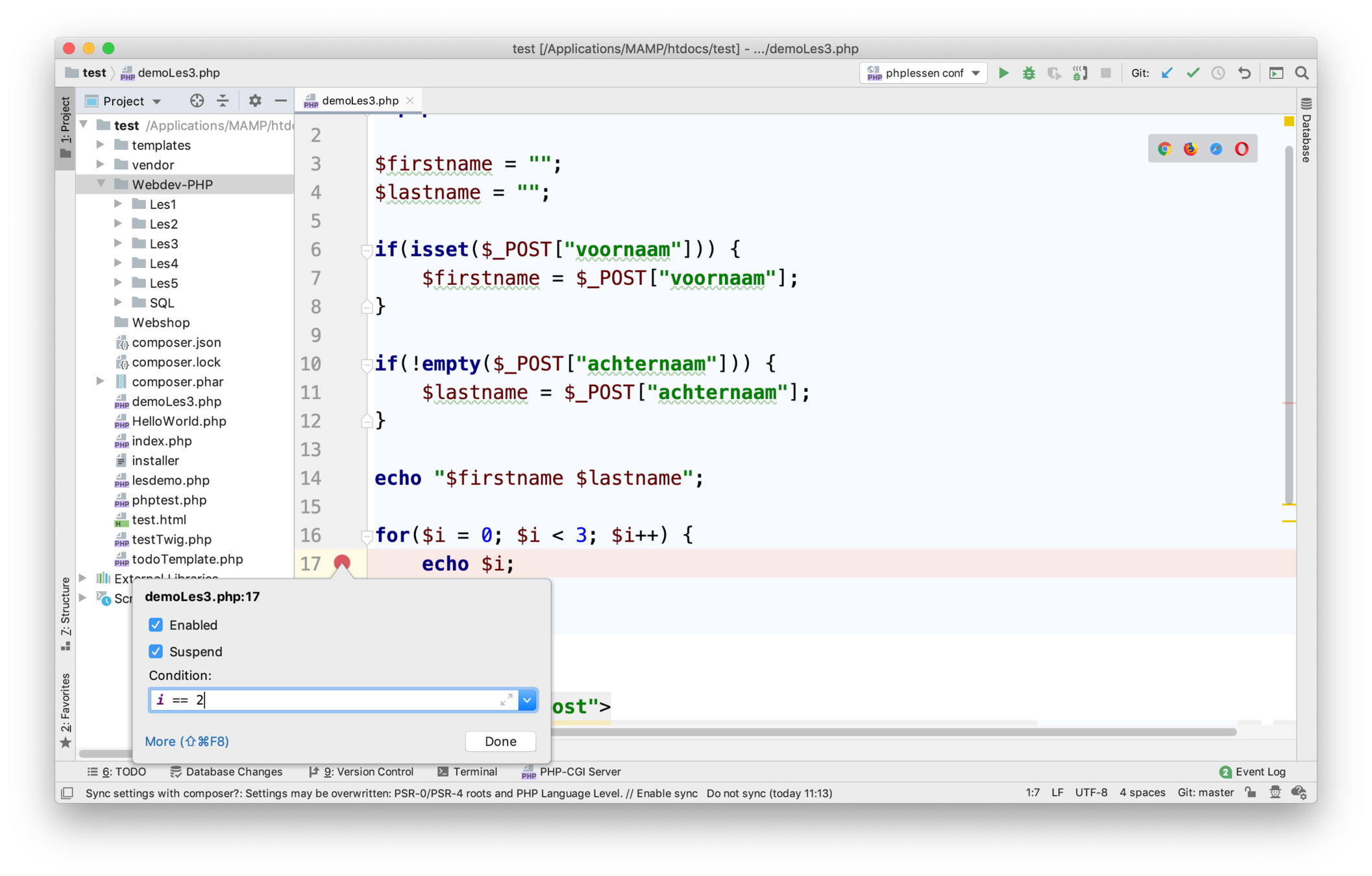Open condition history dropdown arrow
This screenshot has width=1372, height=876.
(x=528, y=700)
